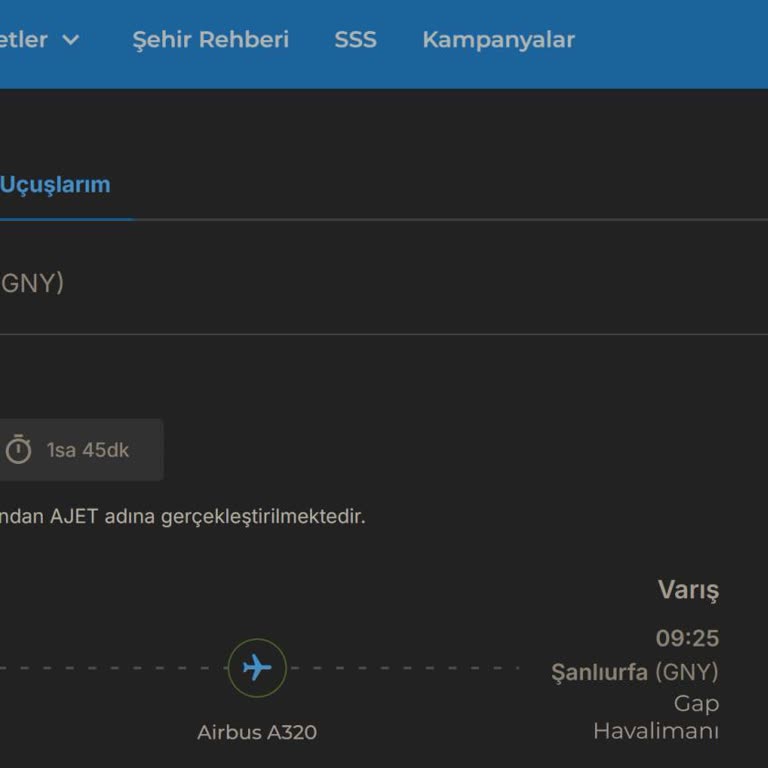
Task: Click the word 'Gap' in airport name
Action: click(696, 703)
